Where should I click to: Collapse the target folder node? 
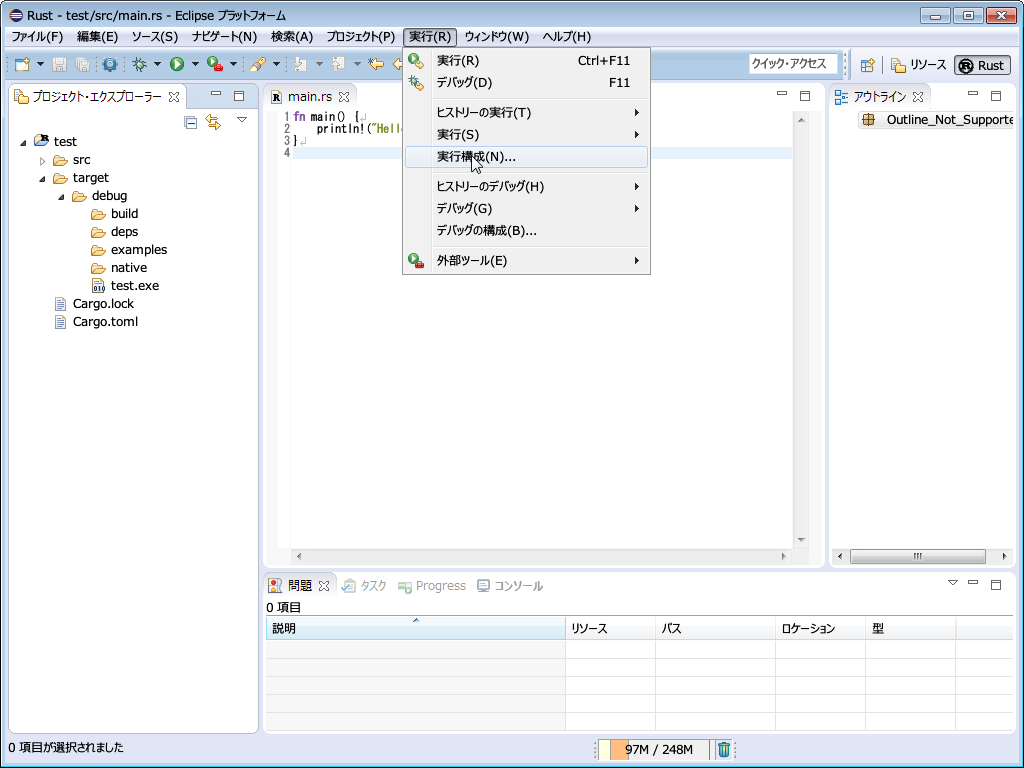click(42, 178)
